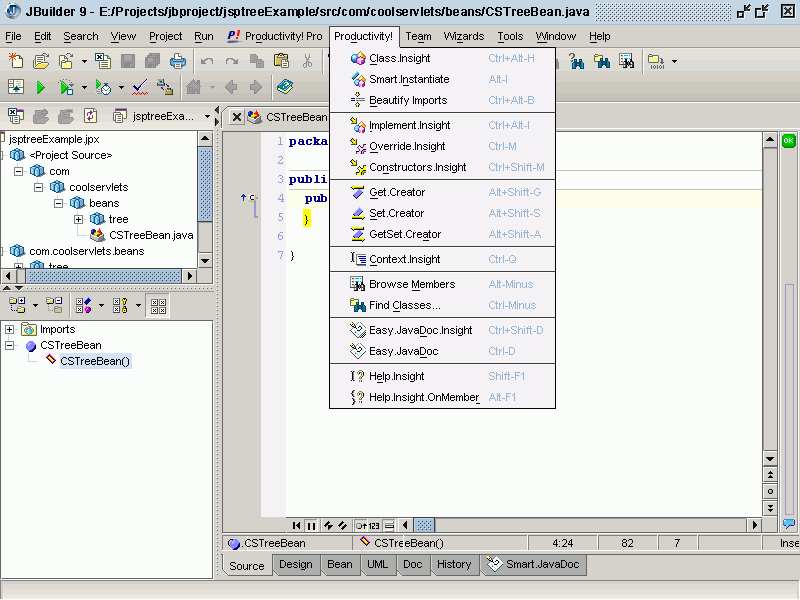Click the Close file toolbar icon
The height and width of the screenshot is (600, 800).
(x=103, y=61)
